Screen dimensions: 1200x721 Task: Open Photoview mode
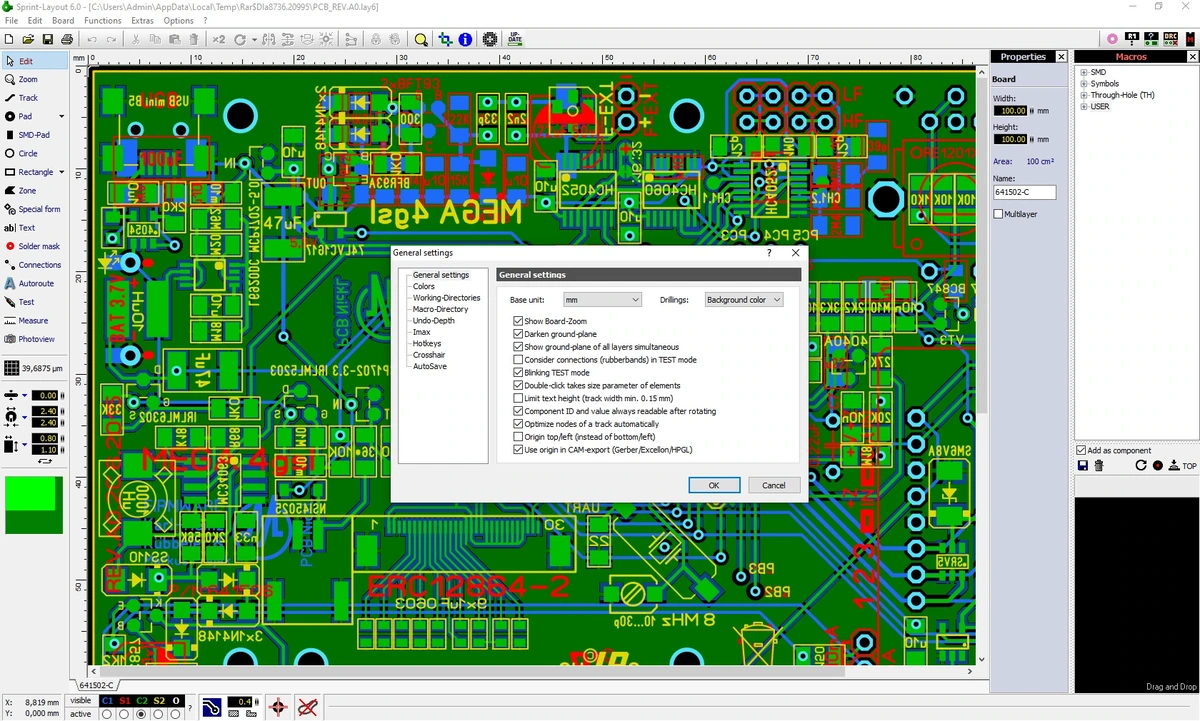(37, 339)
